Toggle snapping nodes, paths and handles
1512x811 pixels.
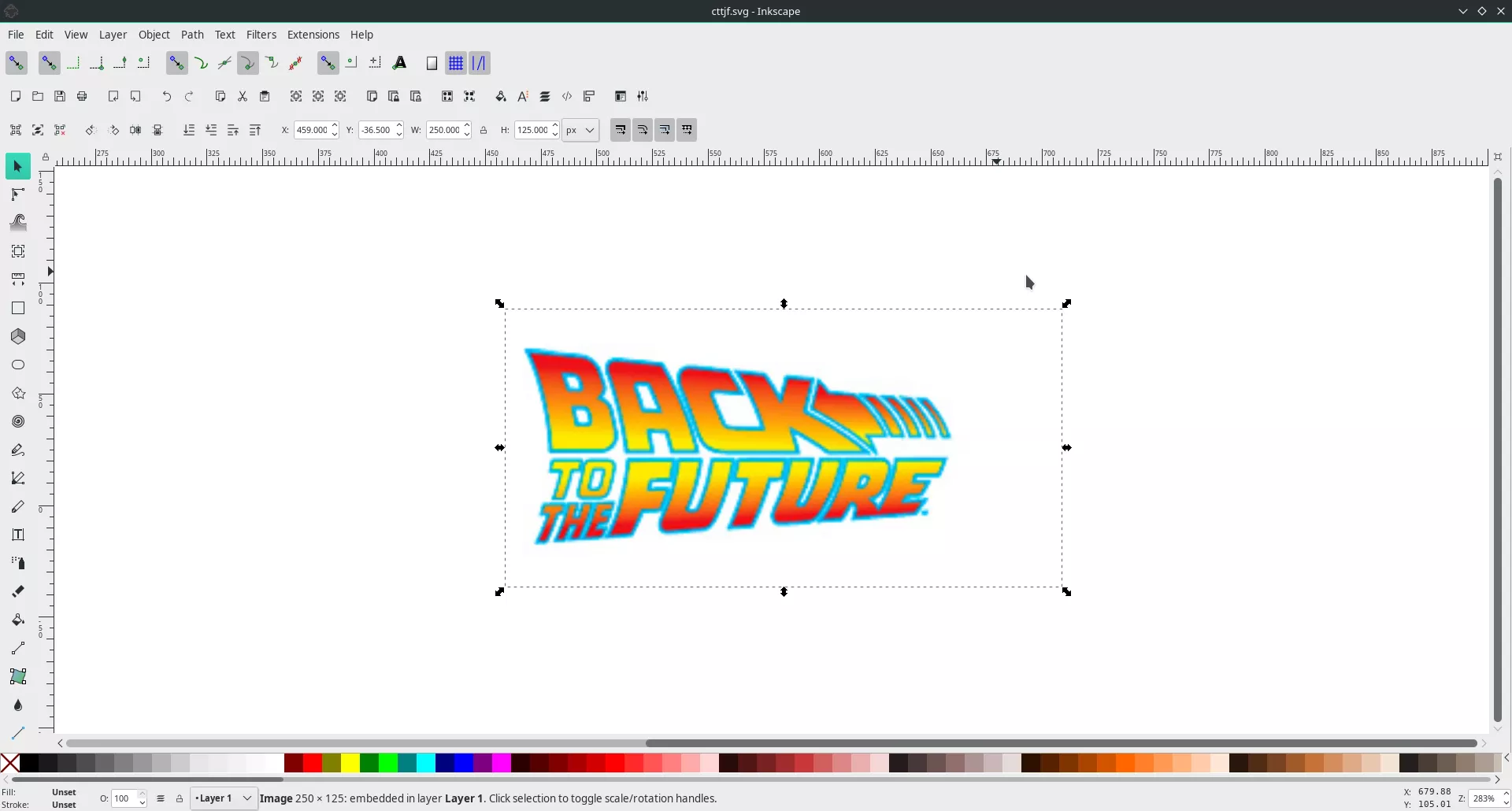tap(176, 63)
